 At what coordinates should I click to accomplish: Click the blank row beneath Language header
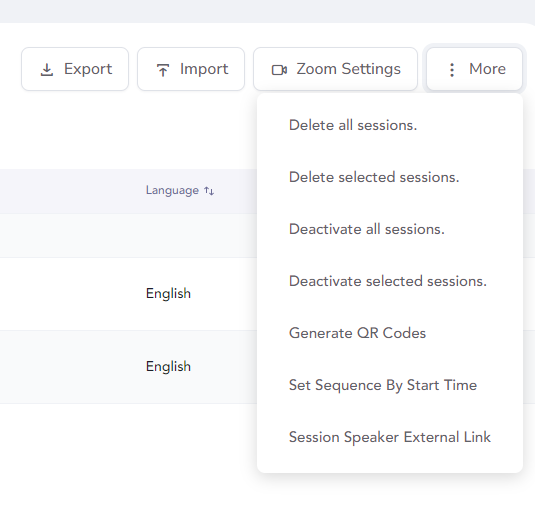[128, 236]
